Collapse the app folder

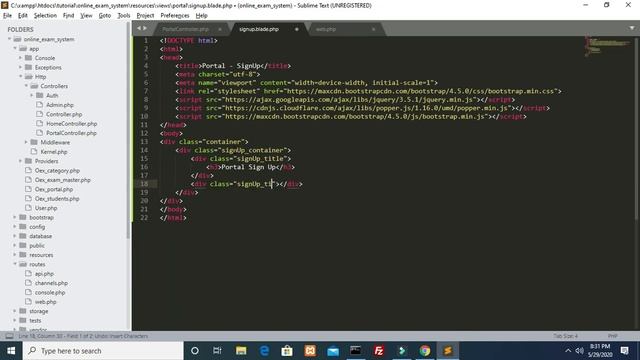pos(15,49)
